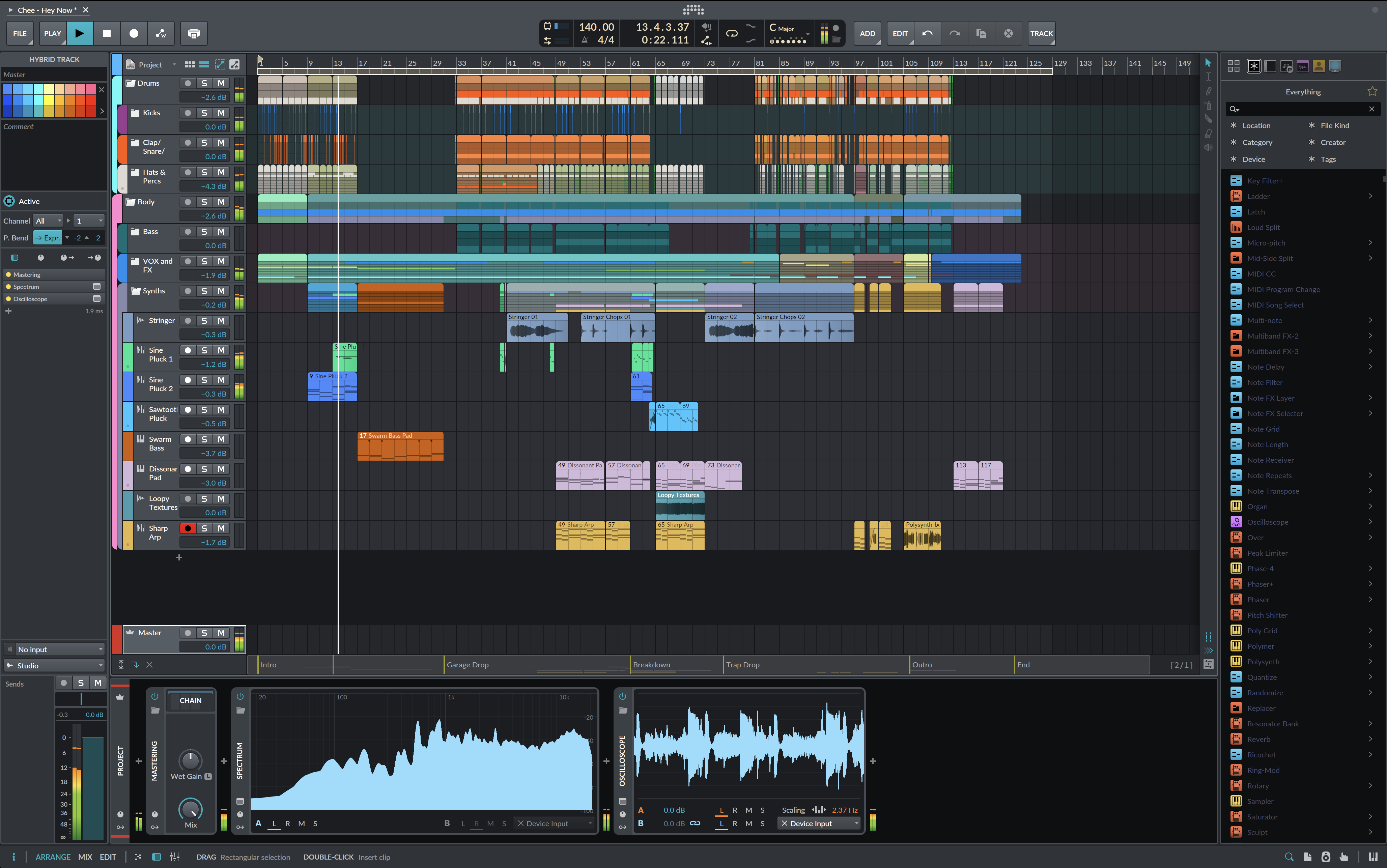
Task: Click the PLAY menu button
Action: tap(52, 33)
